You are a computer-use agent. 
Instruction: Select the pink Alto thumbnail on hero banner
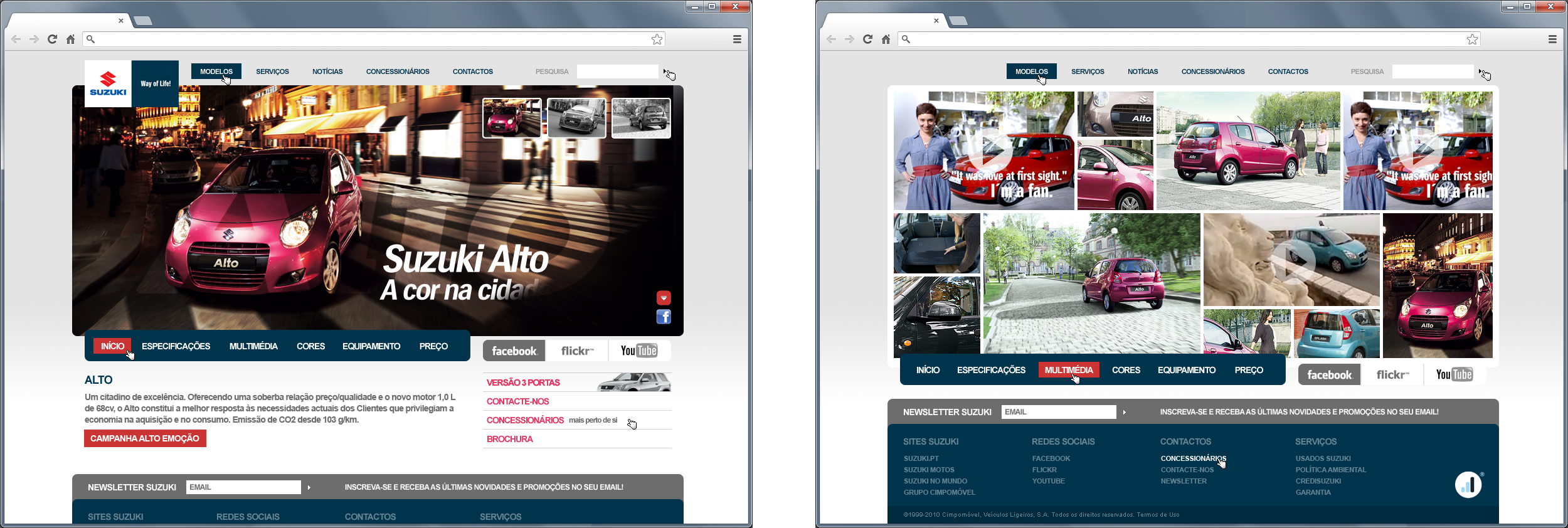coord(512,118)
